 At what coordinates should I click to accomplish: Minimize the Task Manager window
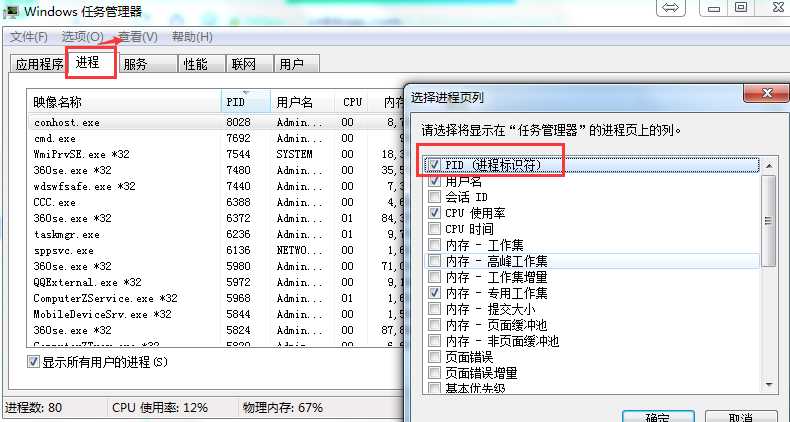[x=713, y=8]
